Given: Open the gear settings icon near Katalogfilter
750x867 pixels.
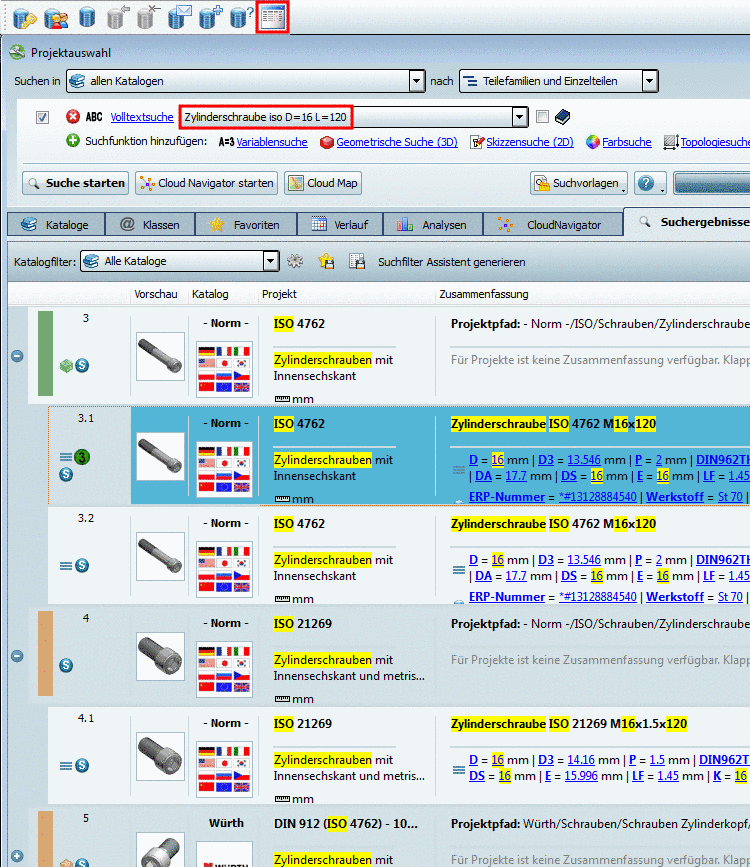Looking at the screenshot, I should pyautogui.click(x=295, y=261).
